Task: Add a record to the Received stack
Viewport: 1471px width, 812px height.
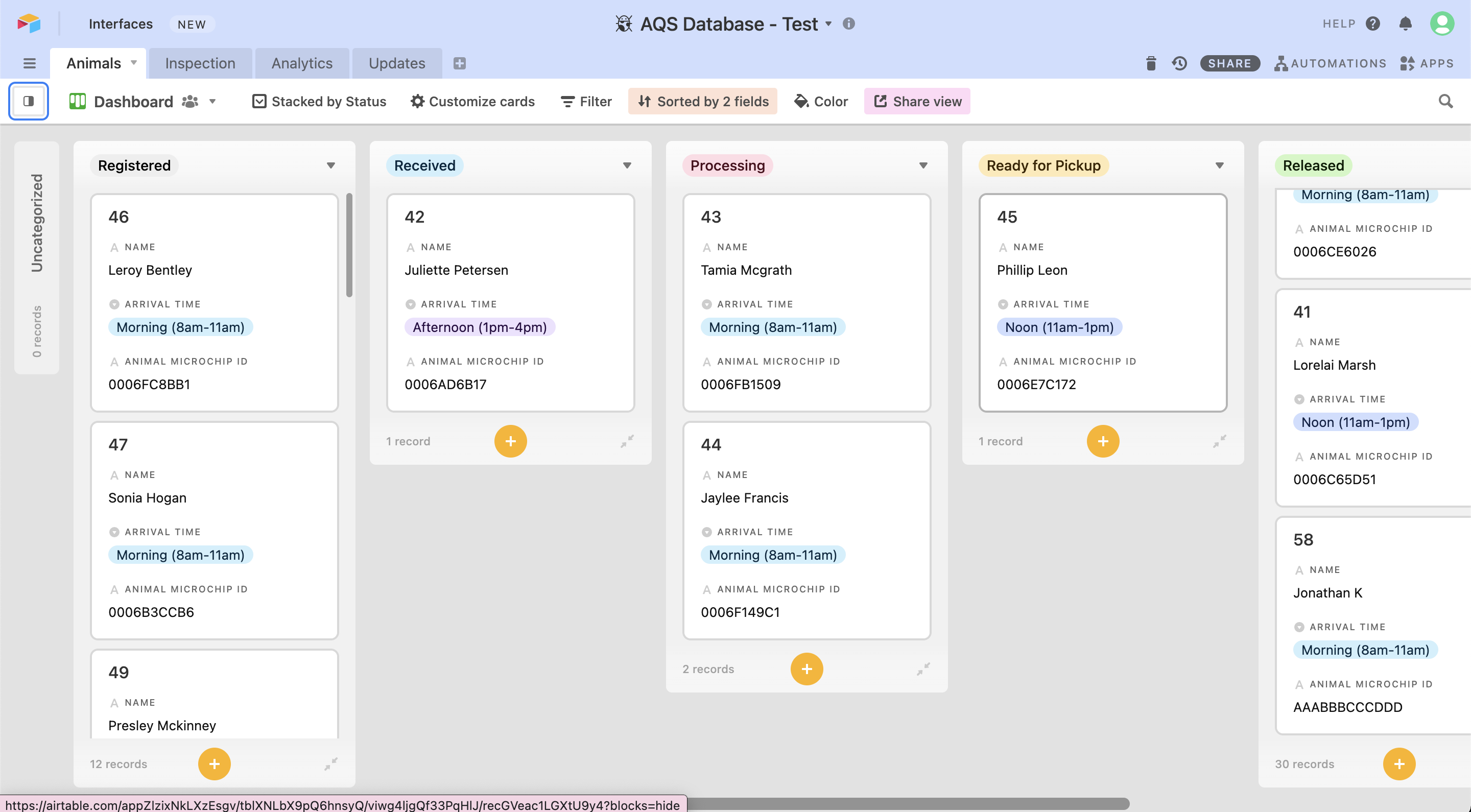Action: [x=510, y=441]
